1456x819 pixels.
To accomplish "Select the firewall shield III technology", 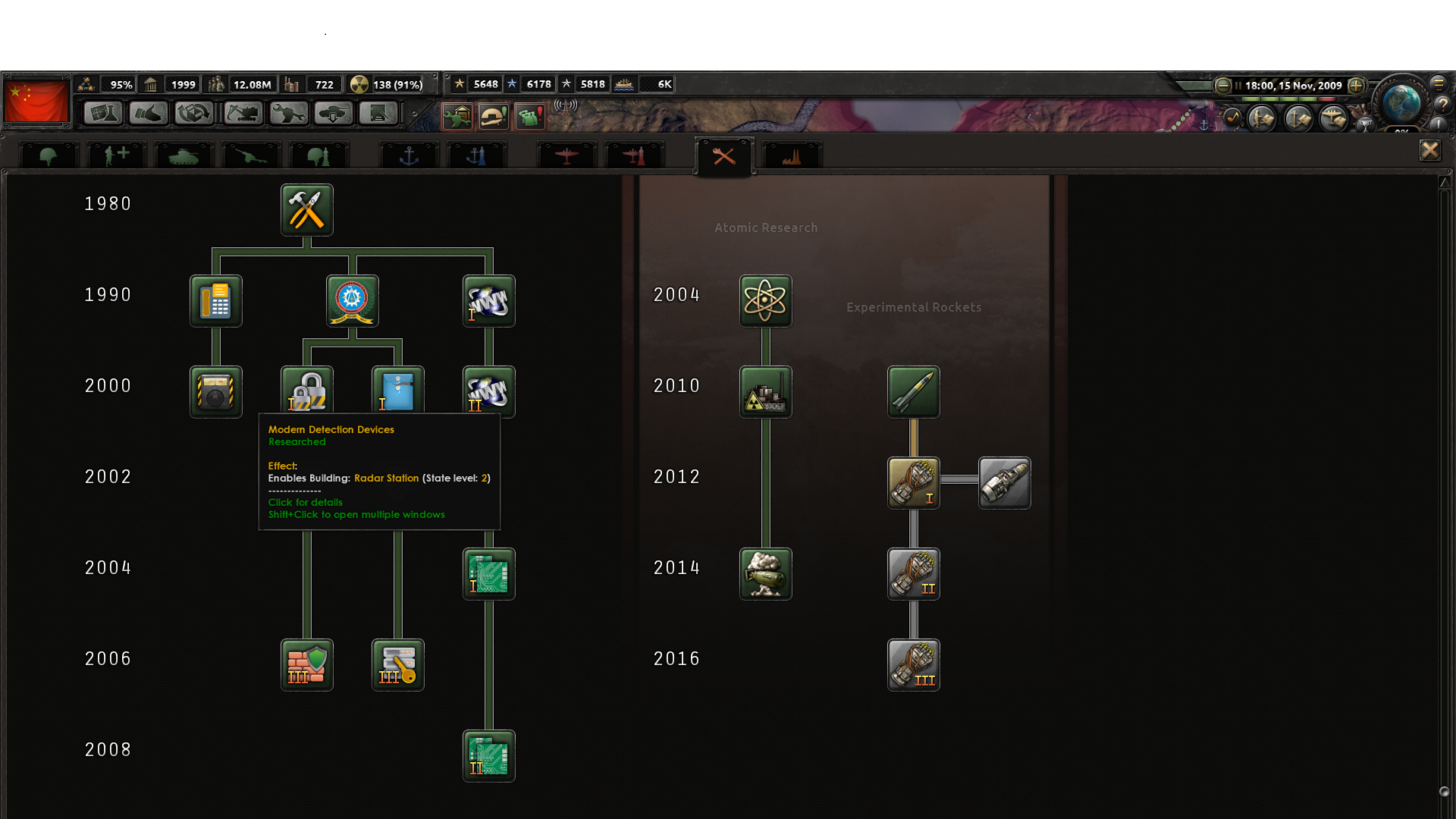I will coord(306,665).
